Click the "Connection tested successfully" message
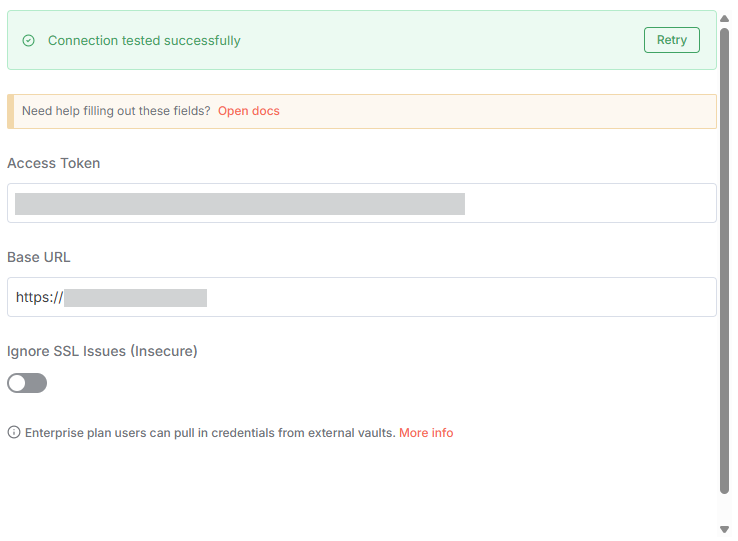738x541 pixels. tap(144, 41)
